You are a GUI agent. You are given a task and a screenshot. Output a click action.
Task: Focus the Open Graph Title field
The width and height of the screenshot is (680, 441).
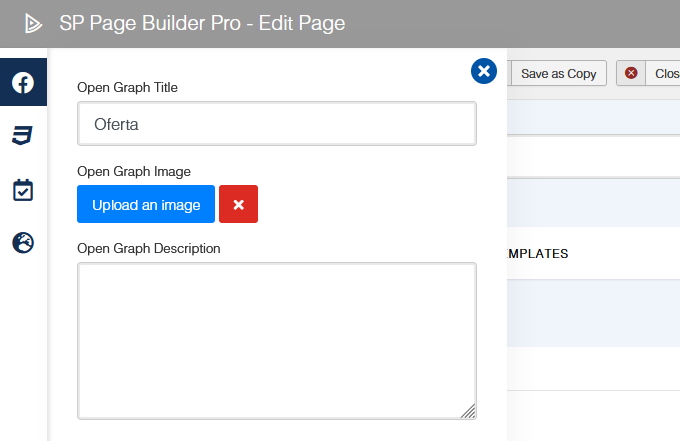point(277,124)
